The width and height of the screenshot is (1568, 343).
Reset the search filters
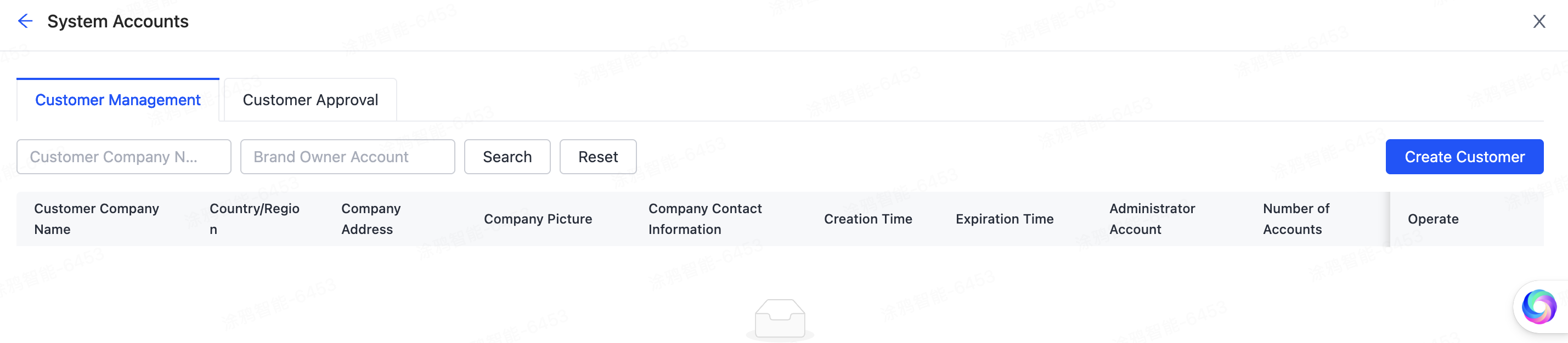598,156
